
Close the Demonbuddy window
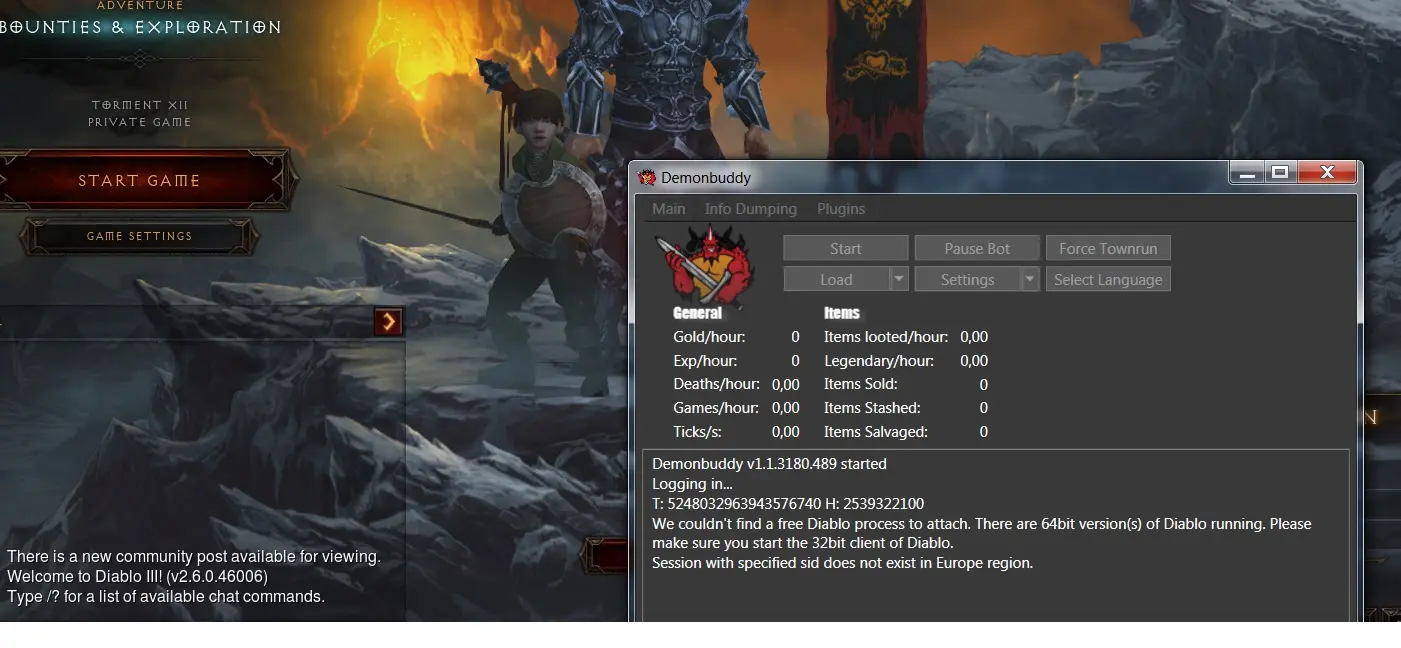coord(1327,173)
